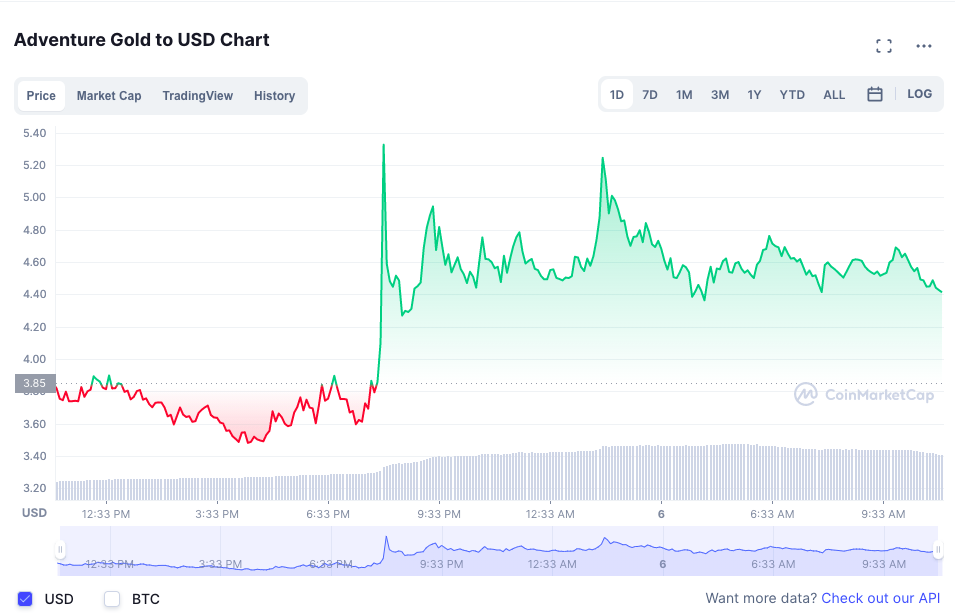
Task: Toggle the LOG scale option
Action: (919, 94)
